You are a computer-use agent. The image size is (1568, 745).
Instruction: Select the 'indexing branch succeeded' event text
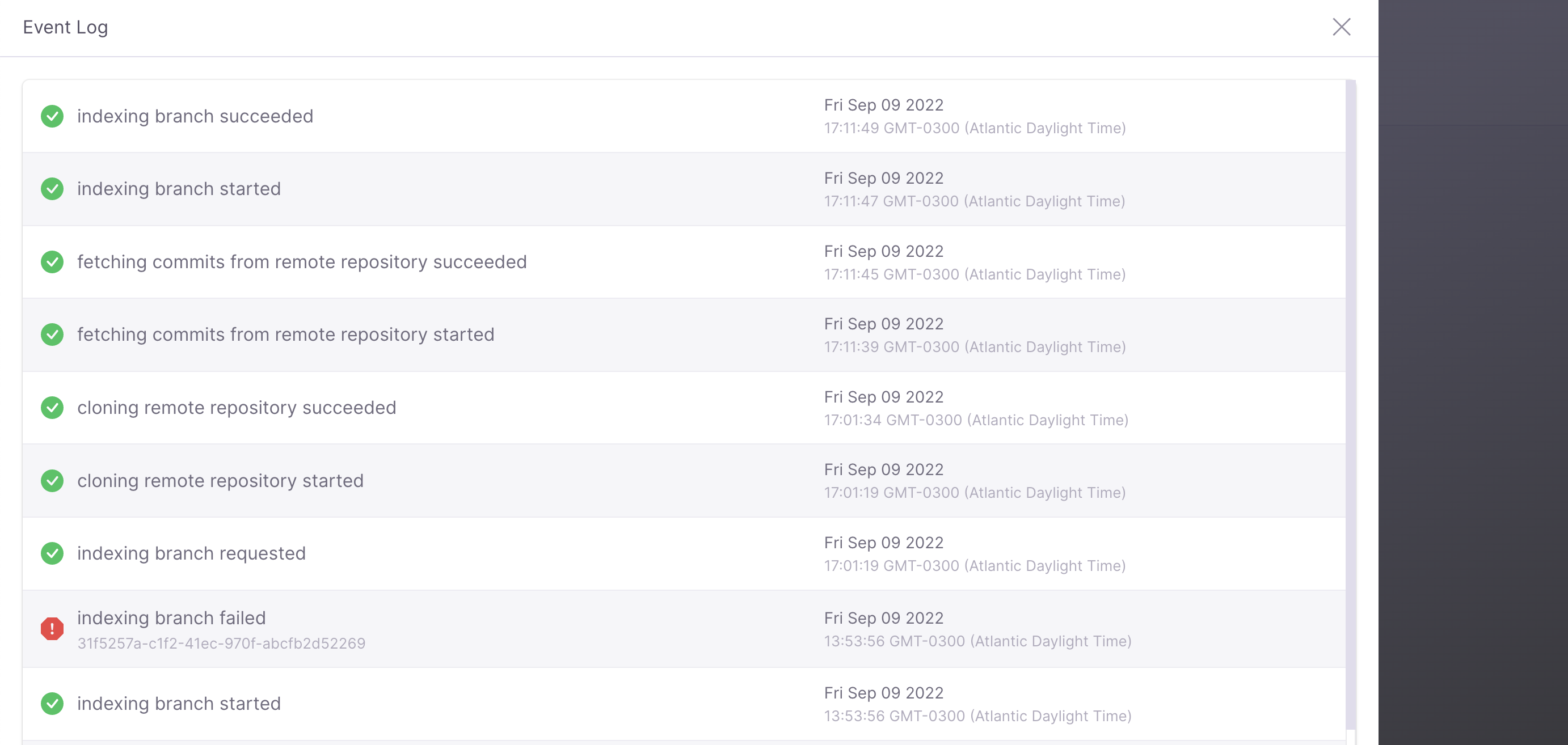click(195, 116)
